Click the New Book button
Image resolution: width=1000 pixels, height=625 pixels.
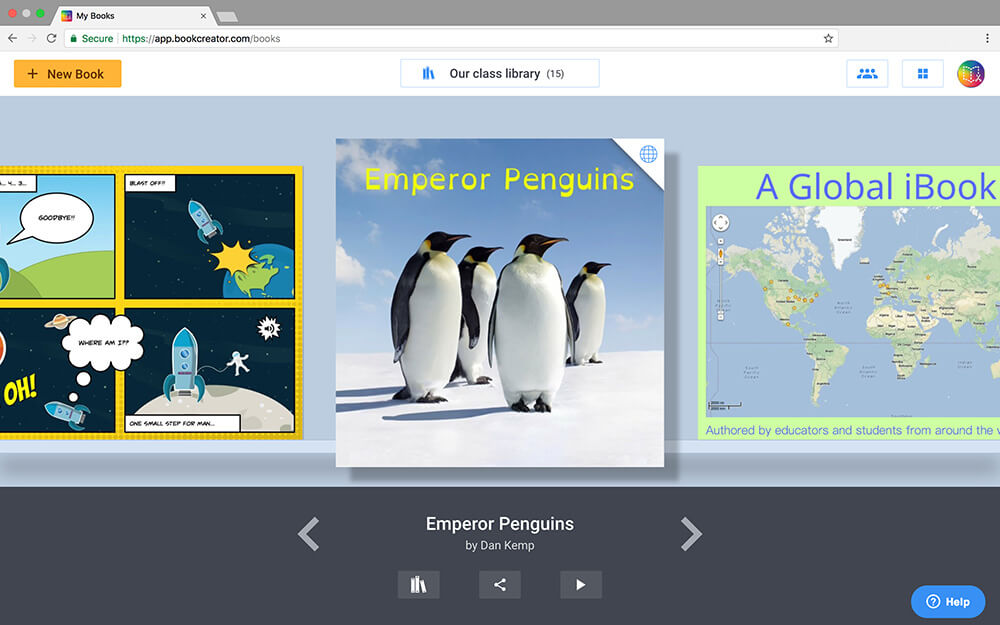(x=67, y=74)
